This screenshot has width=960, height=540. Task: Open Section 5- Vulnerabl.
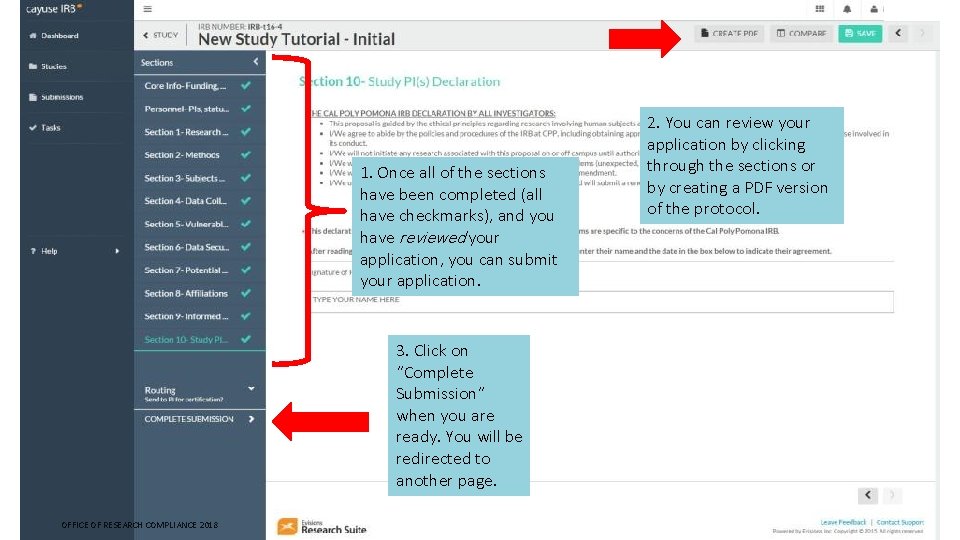(x=200, y=224)
